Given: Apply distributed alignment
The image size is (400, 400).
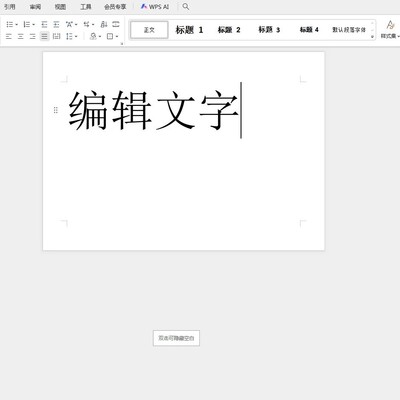Looking at the screenshot, I should click(x=57, y=36).
